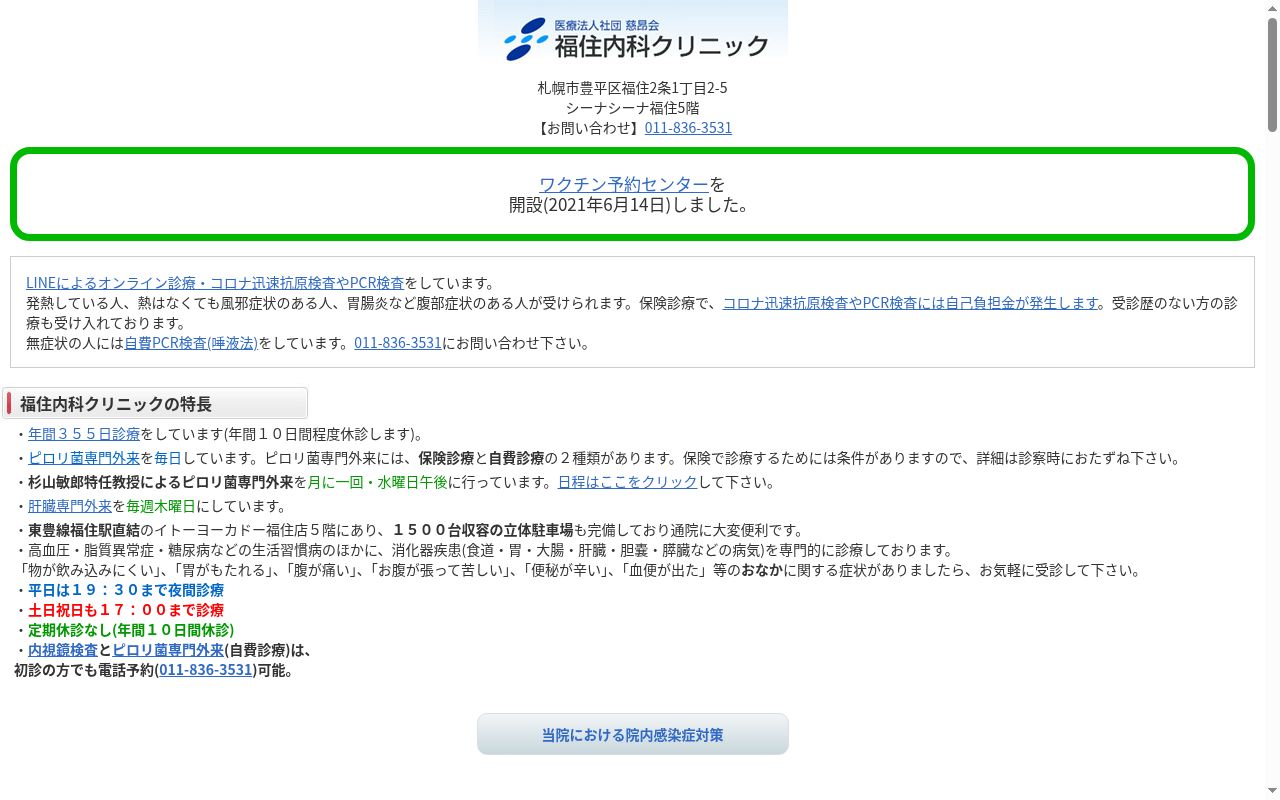Click the 011-836-3531 link in the PCR notice box

pos(398,343)
